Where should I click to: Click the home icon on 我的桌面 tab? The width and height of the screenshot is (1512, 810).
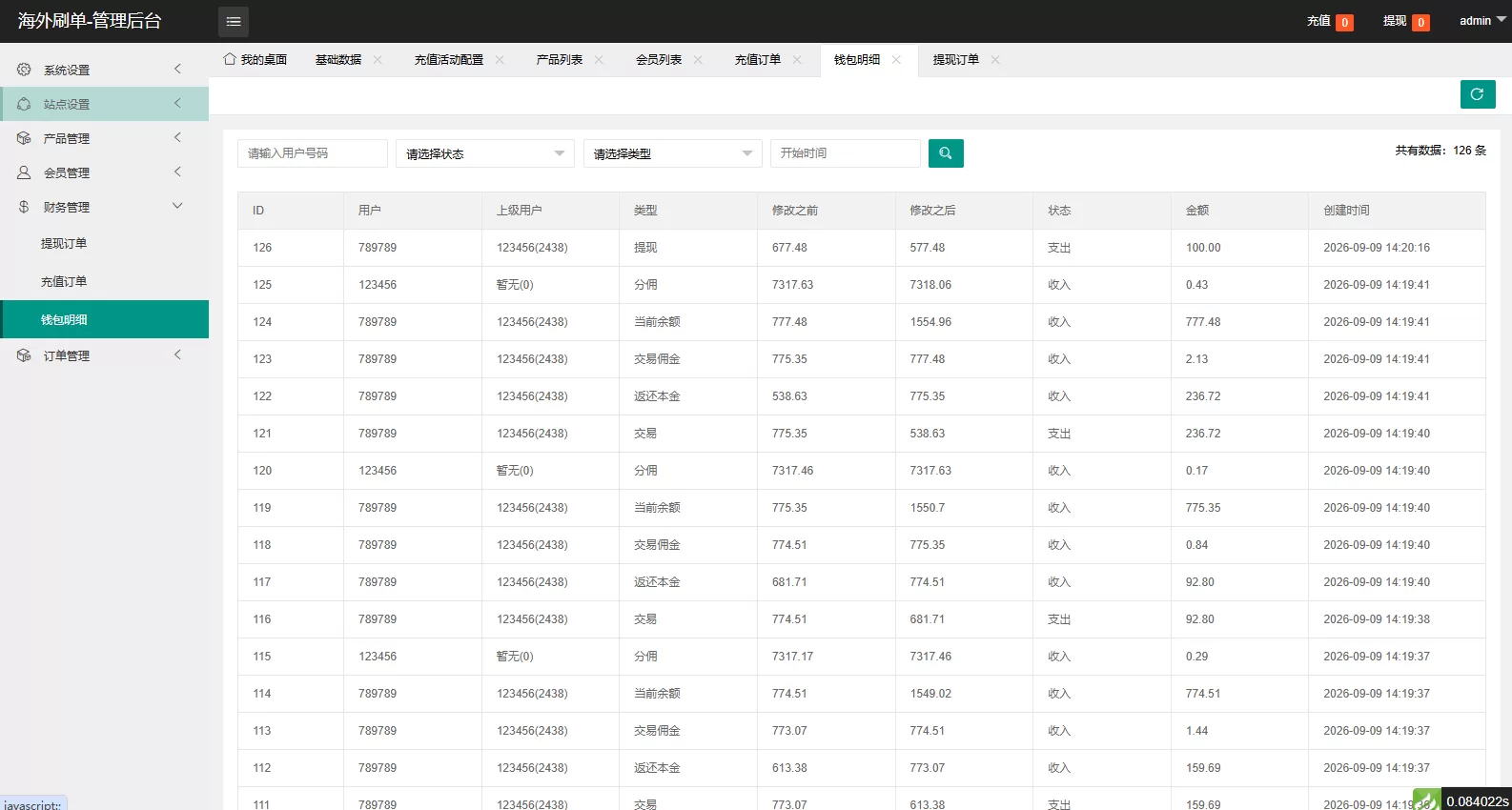click(x=230, y=59)
